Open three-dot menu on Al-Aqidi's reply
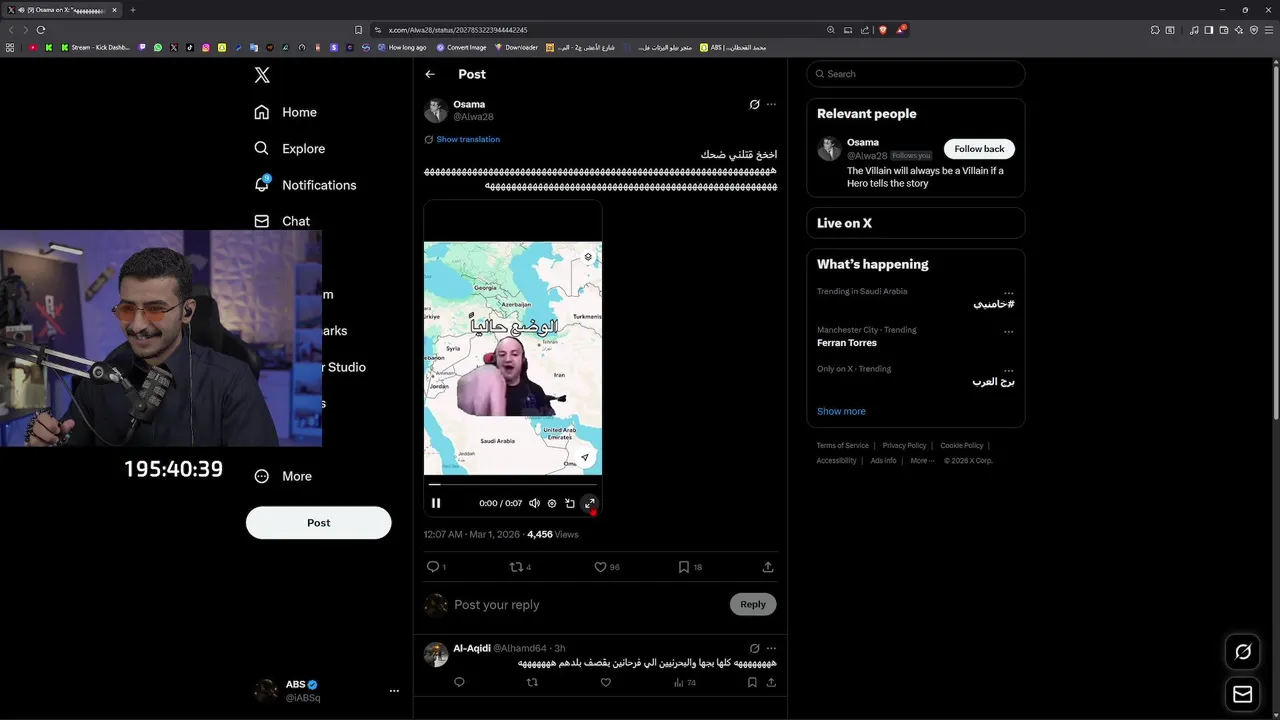The width and height of the screenshot is (1280, 720). 771,648
